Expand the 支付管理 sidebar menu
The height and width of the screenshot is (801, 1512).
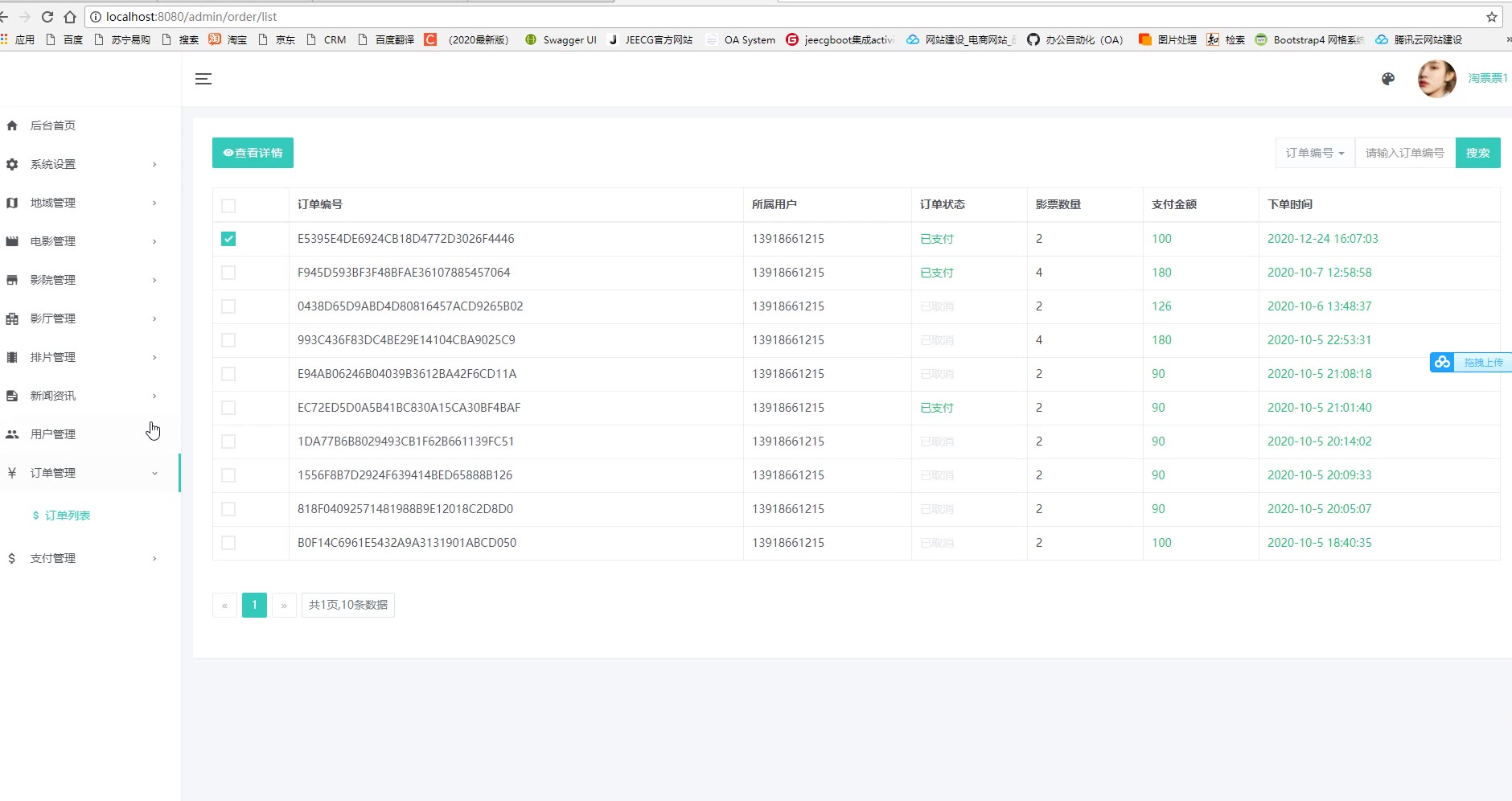point(80,558)
